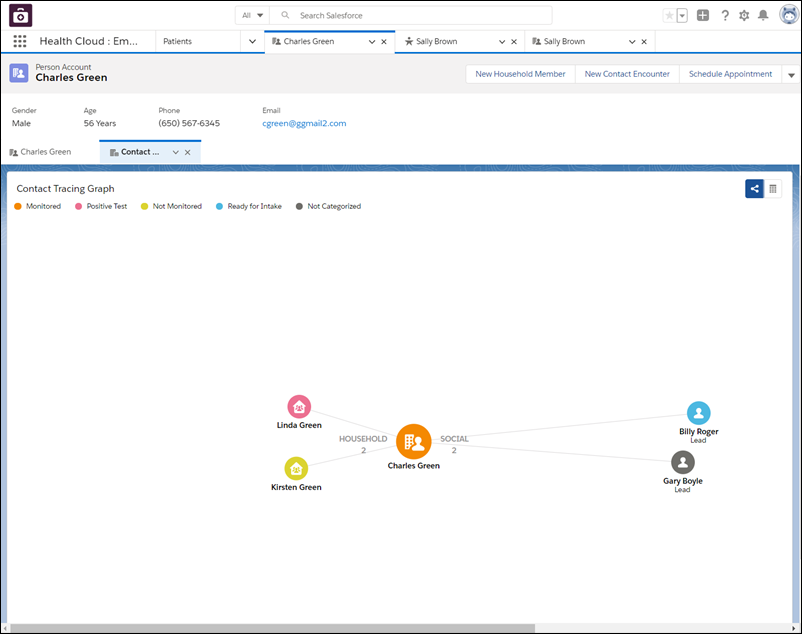Open the notifications bell
Screen dimensions: 802x634
763,15
